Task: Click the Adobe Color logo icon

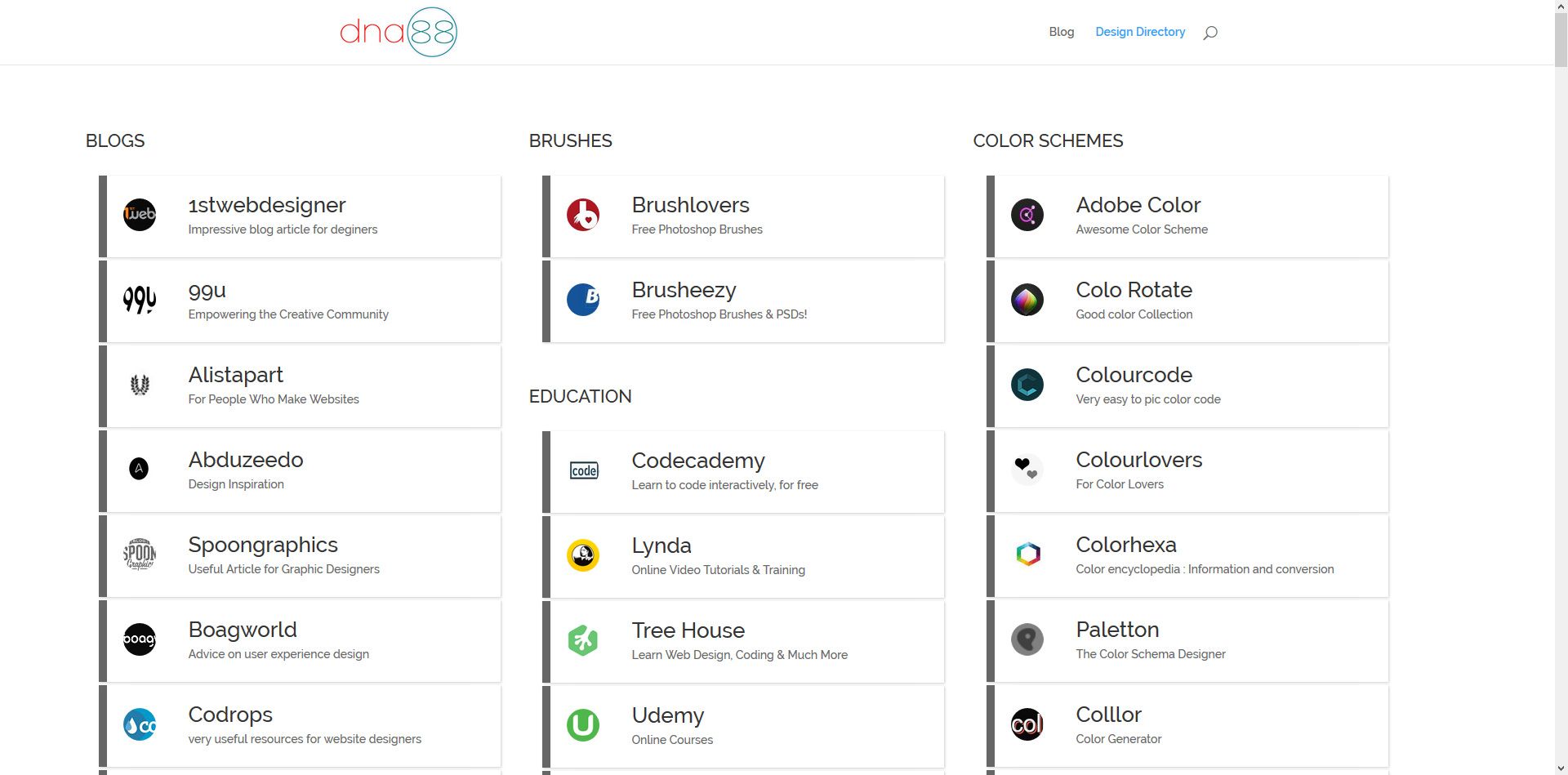Action: 1027,215
